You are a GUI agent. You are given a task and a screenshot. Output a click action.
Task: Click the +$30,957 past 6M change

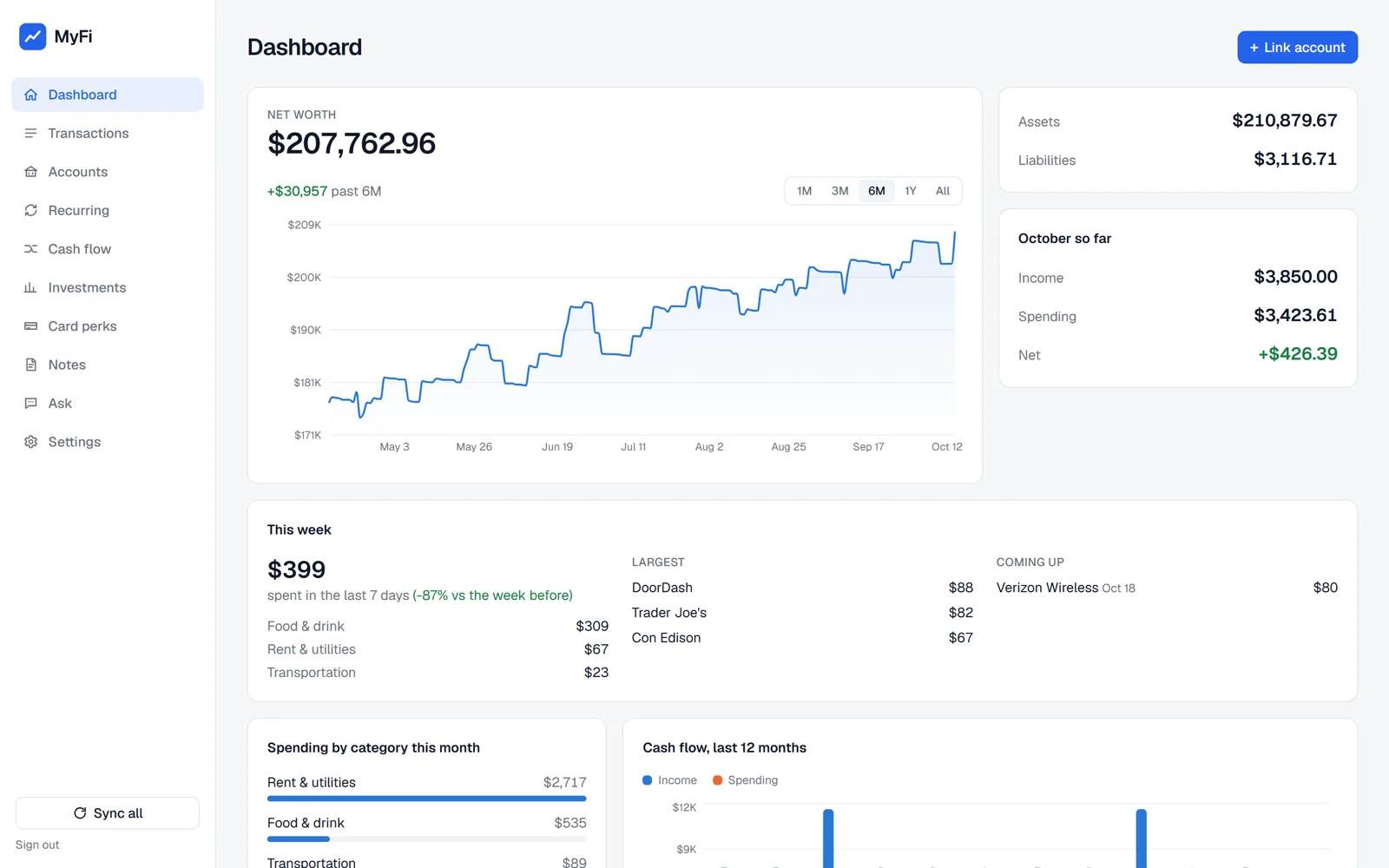[x=324, y=191]
